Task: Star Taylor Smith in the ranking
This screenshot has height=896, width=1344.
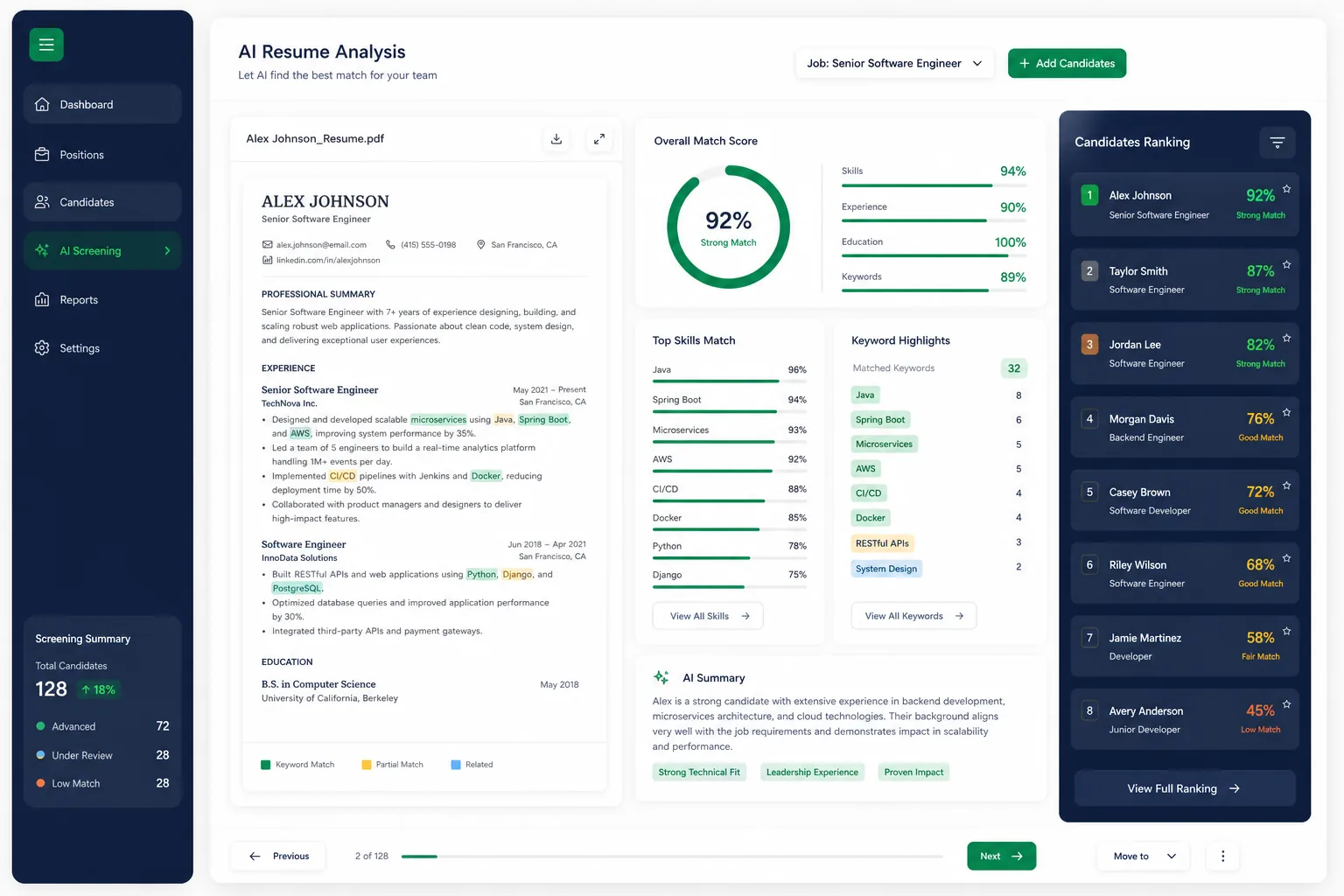Action: 1286,264
